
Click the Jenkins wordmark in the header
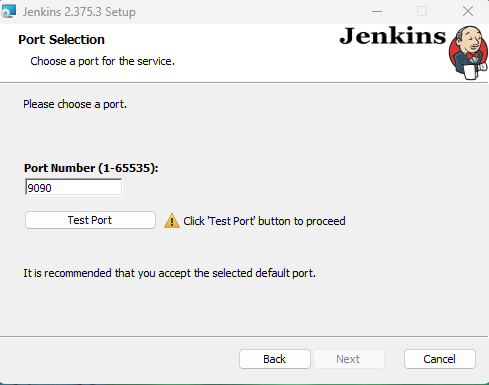pos(392,36)
